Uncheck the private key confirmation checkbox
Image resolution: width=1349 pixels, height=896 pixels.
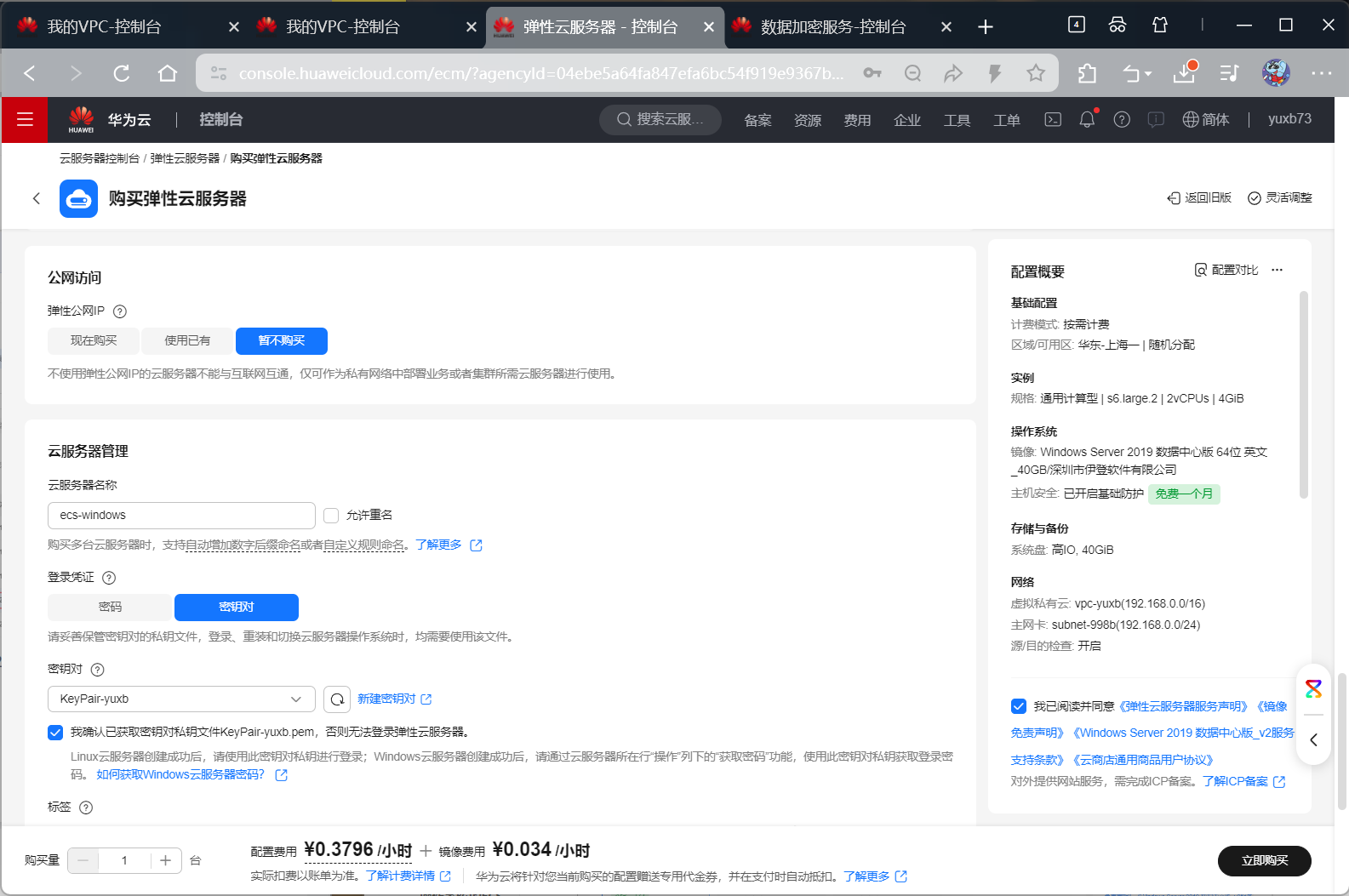point(55,733)
